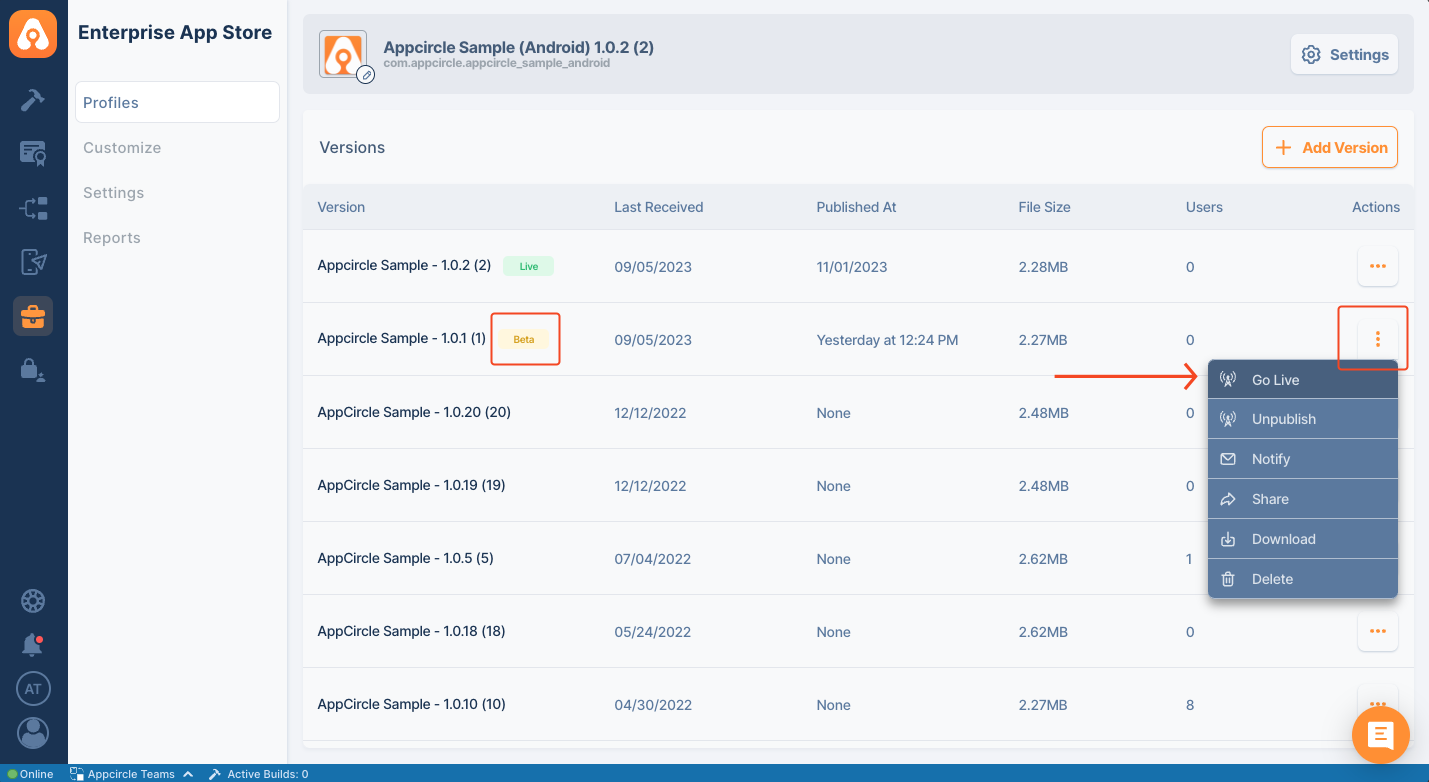Click the AT organization avatar

tap(33, 689)
